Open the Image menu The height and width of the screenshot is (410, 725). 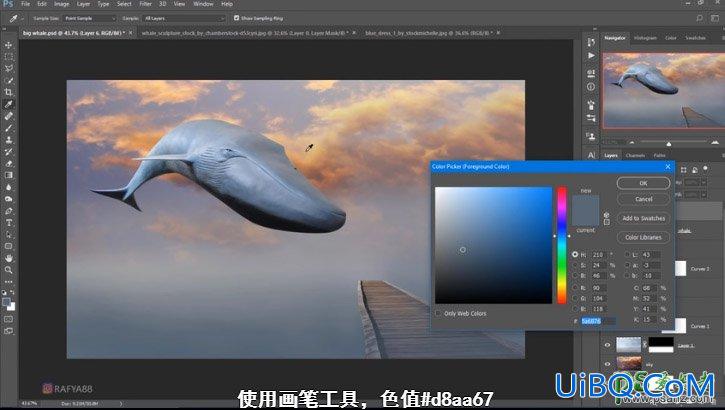(x=61, y=4)
